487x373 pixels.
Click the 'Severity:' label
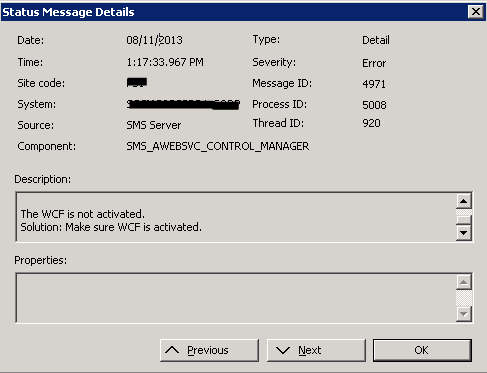point(274,62)
